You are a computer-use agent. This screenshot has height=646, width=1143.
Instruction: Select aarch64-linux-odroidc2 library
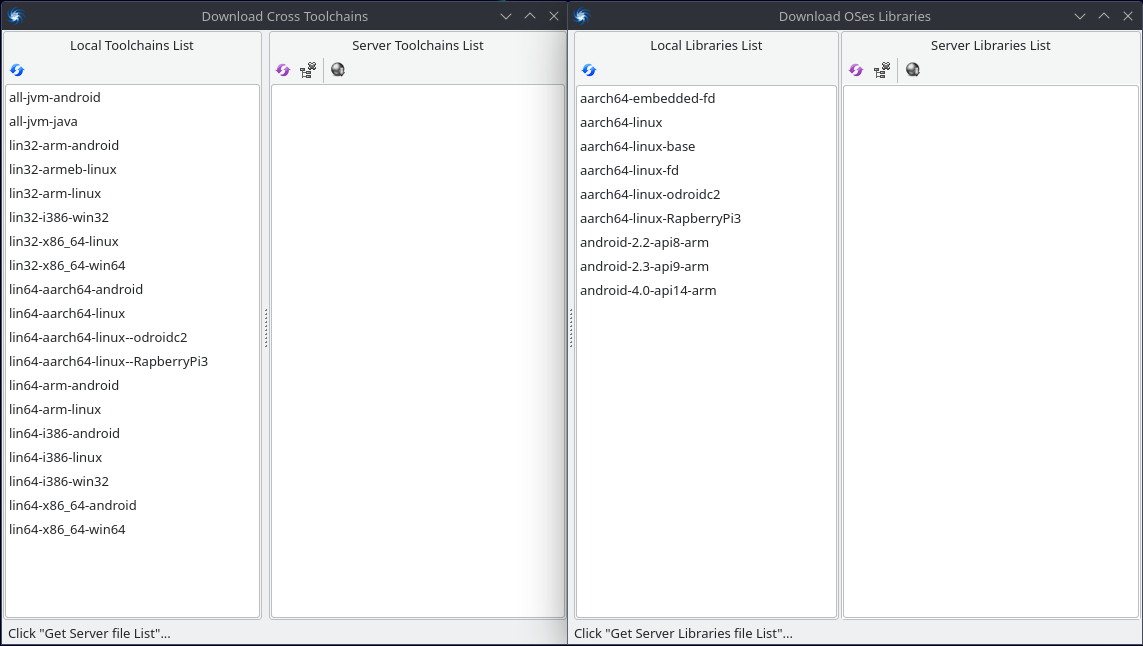pyautogui.click(x=706, y=195)
